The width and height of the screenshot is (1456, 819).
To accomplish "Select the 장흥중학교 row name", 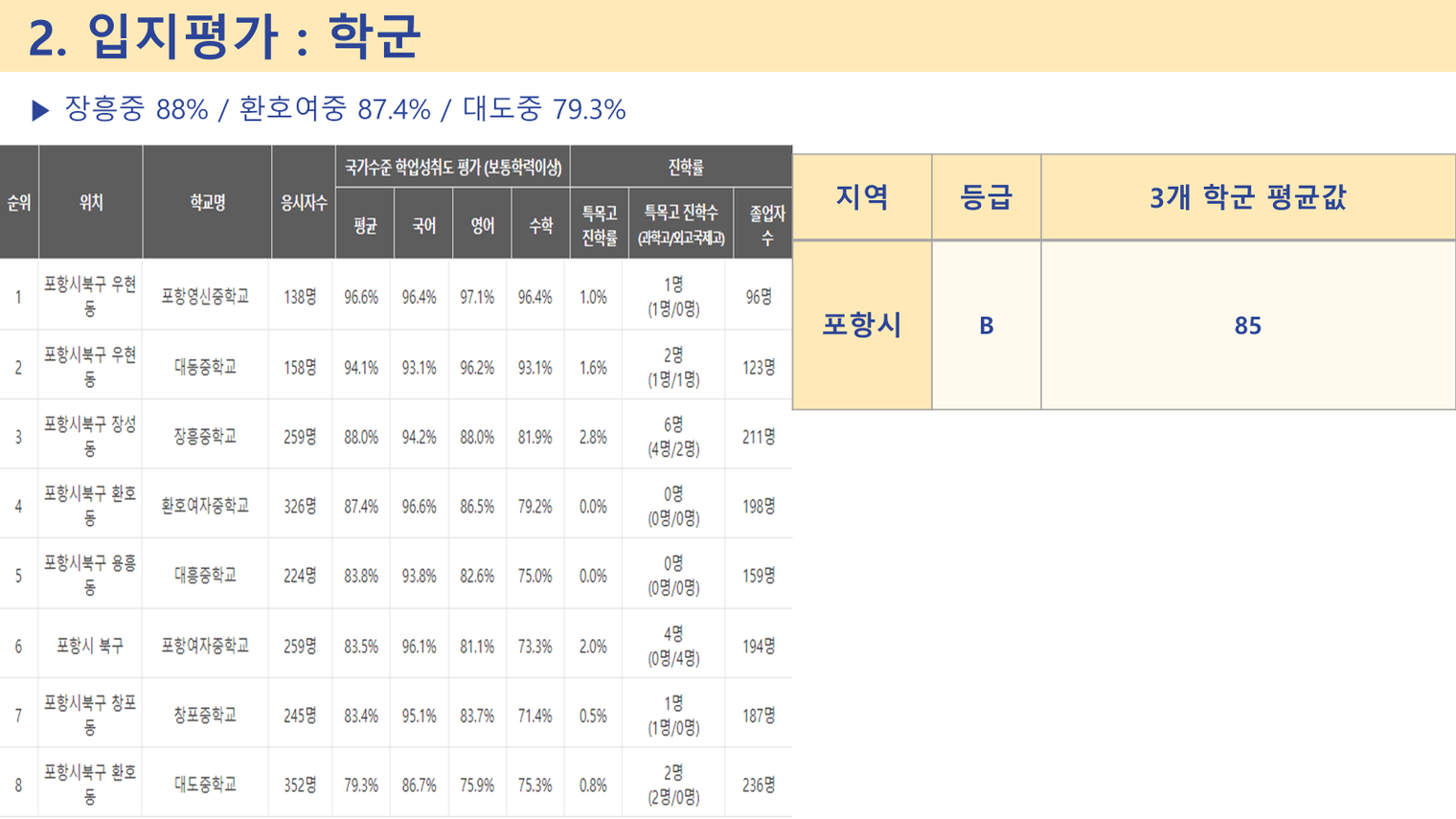I will click(205, 437).
